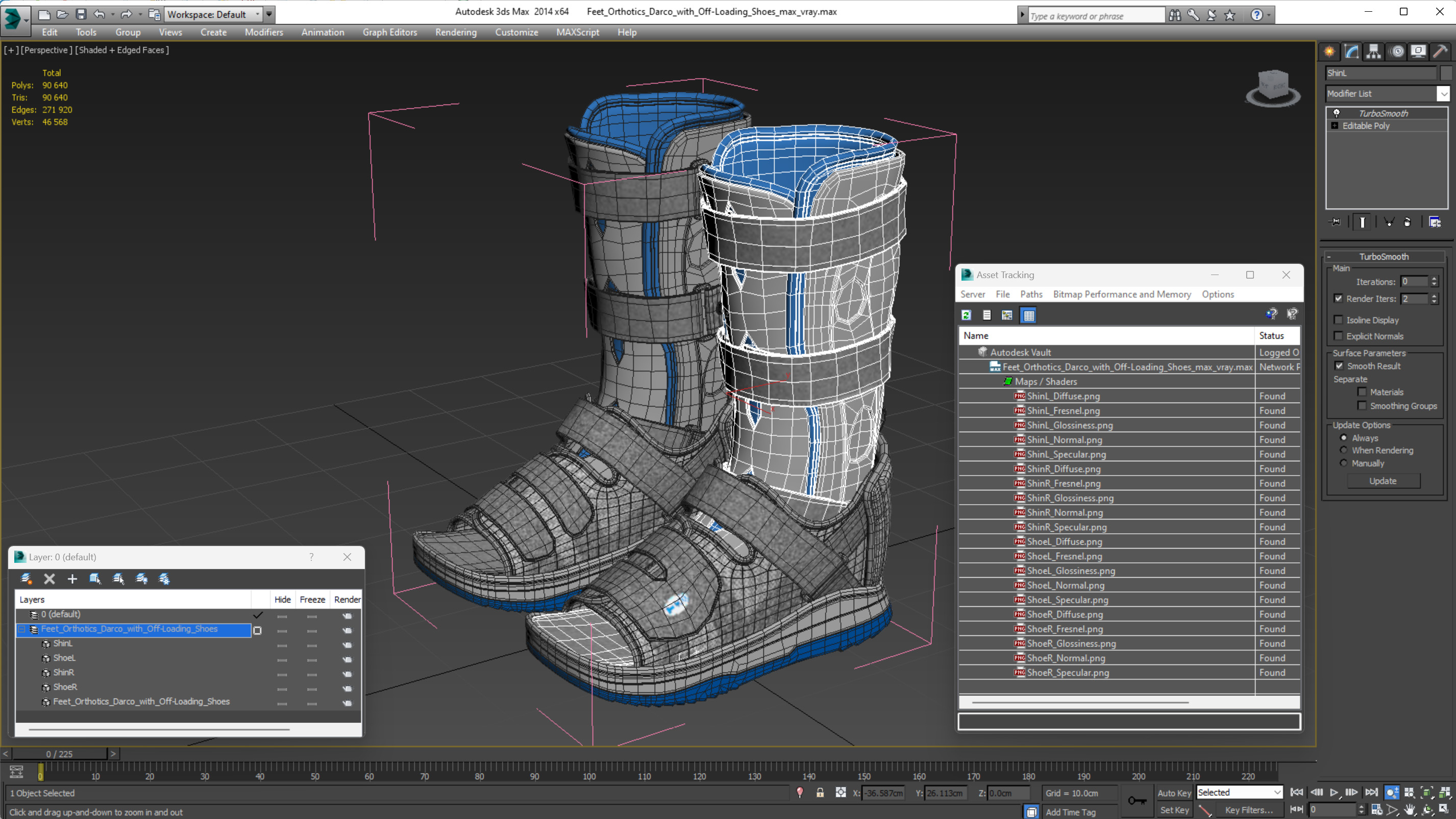The width and height of the screenshot is (1456, 819).
Task: Click the Key Filters button
Action: (x=1249, y=810)
